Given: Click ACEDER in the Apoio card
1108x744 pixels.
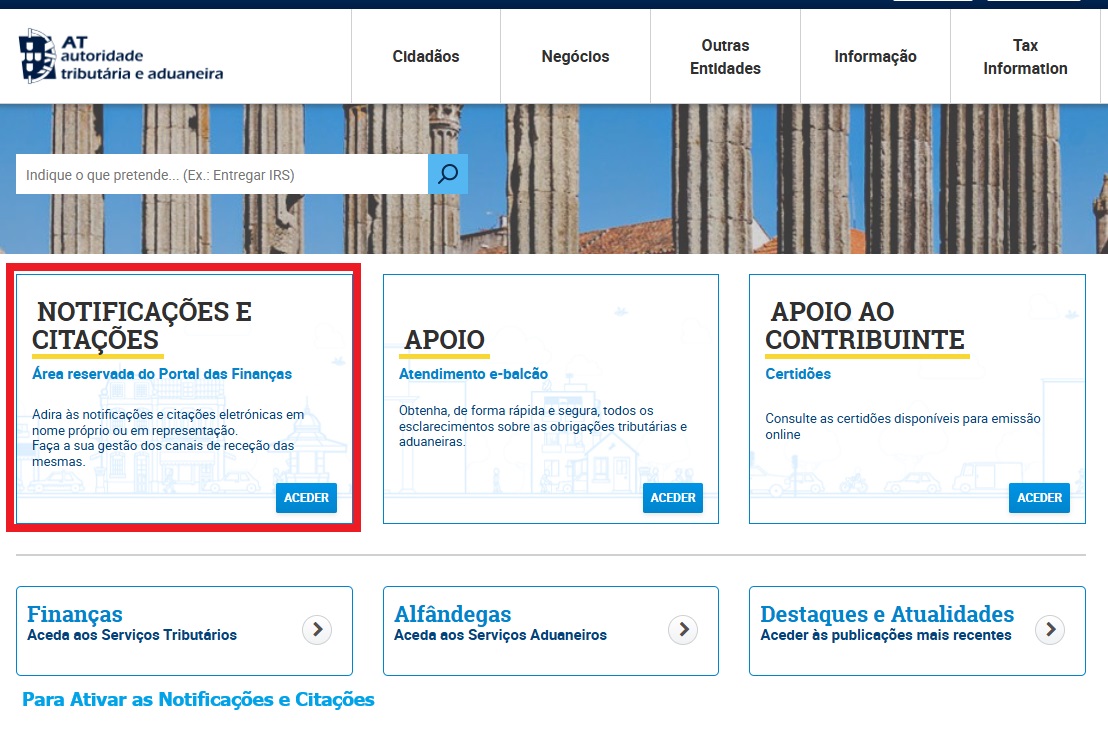Looking at the screenshot, I should point(673,497).
